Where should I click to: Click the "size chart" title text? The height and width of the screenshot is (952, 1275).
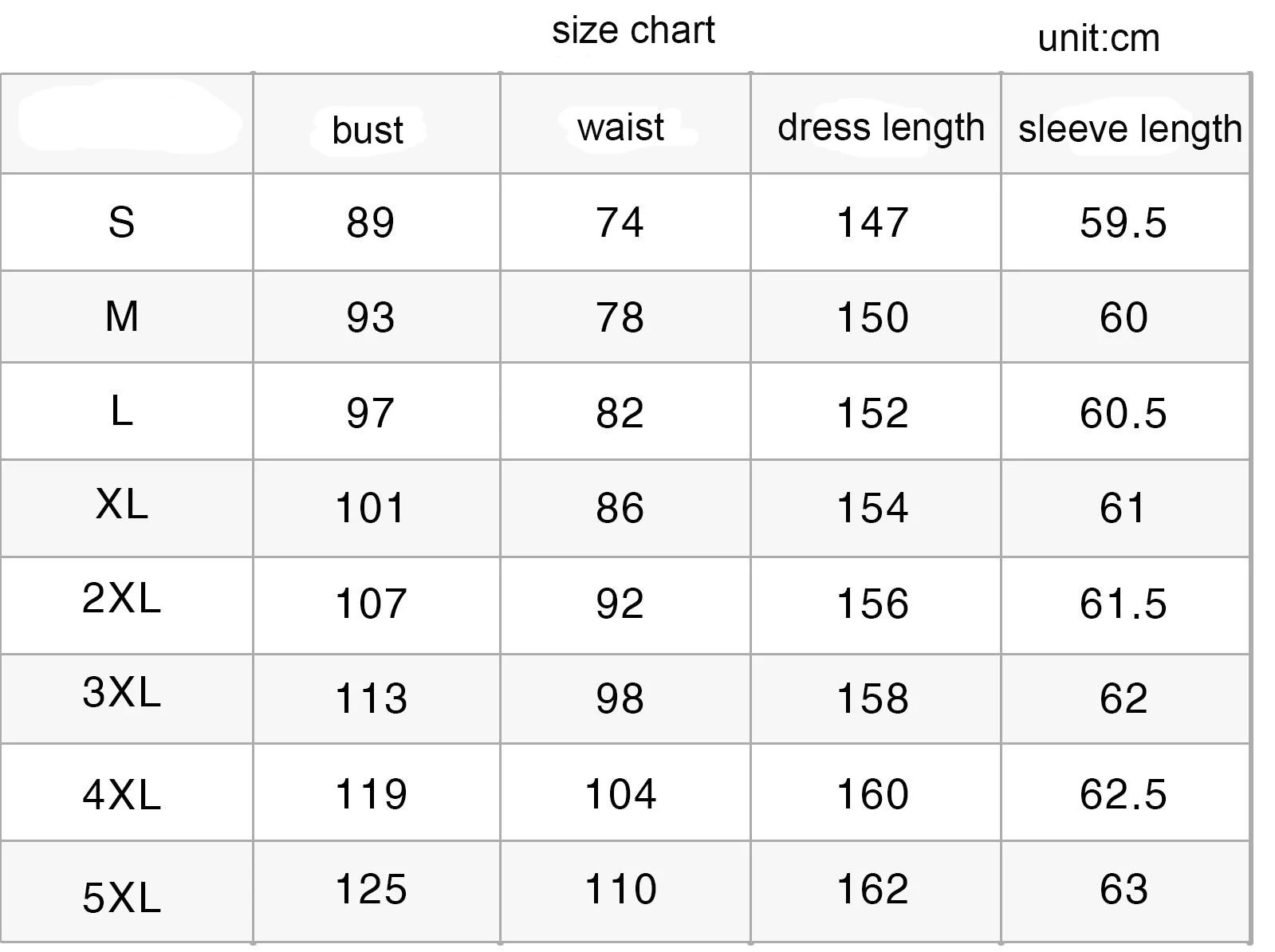pyautogui.click(x=633, y=31)
